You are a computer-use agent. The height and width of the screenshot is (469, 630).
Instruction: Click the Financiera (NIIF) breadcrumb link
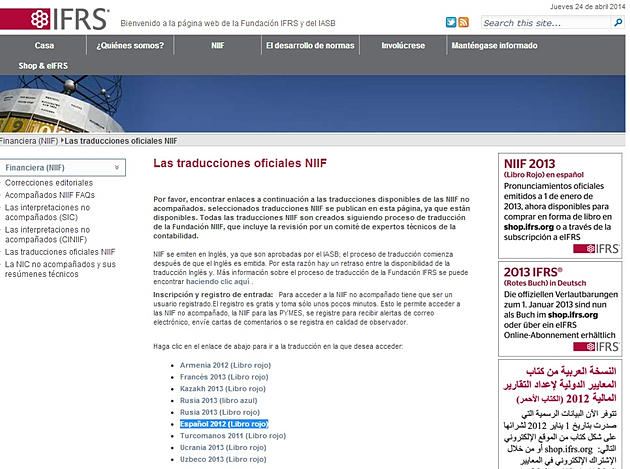click(29, 141)
